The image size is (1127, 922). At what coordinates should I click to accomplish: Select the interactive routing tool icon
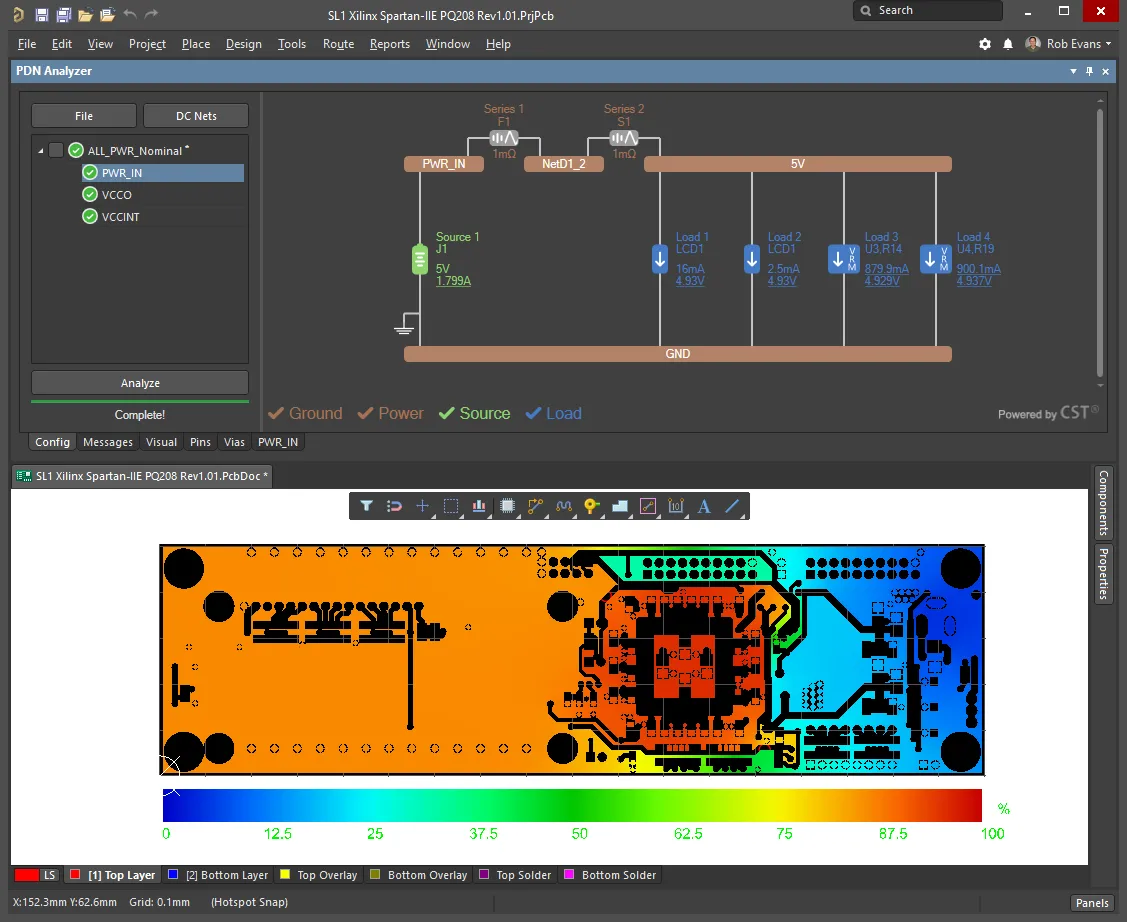535,506
